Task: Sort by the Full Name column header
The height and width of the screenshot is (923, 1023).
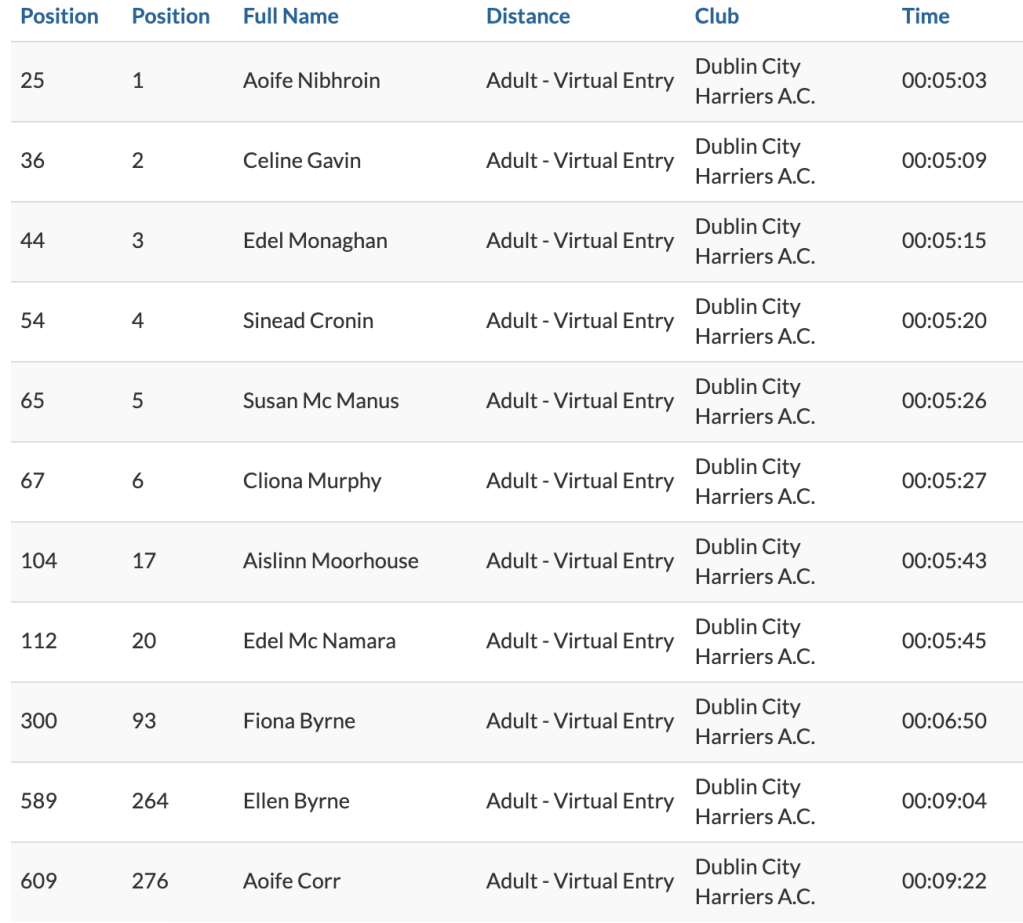Action: tap(290, 16)
